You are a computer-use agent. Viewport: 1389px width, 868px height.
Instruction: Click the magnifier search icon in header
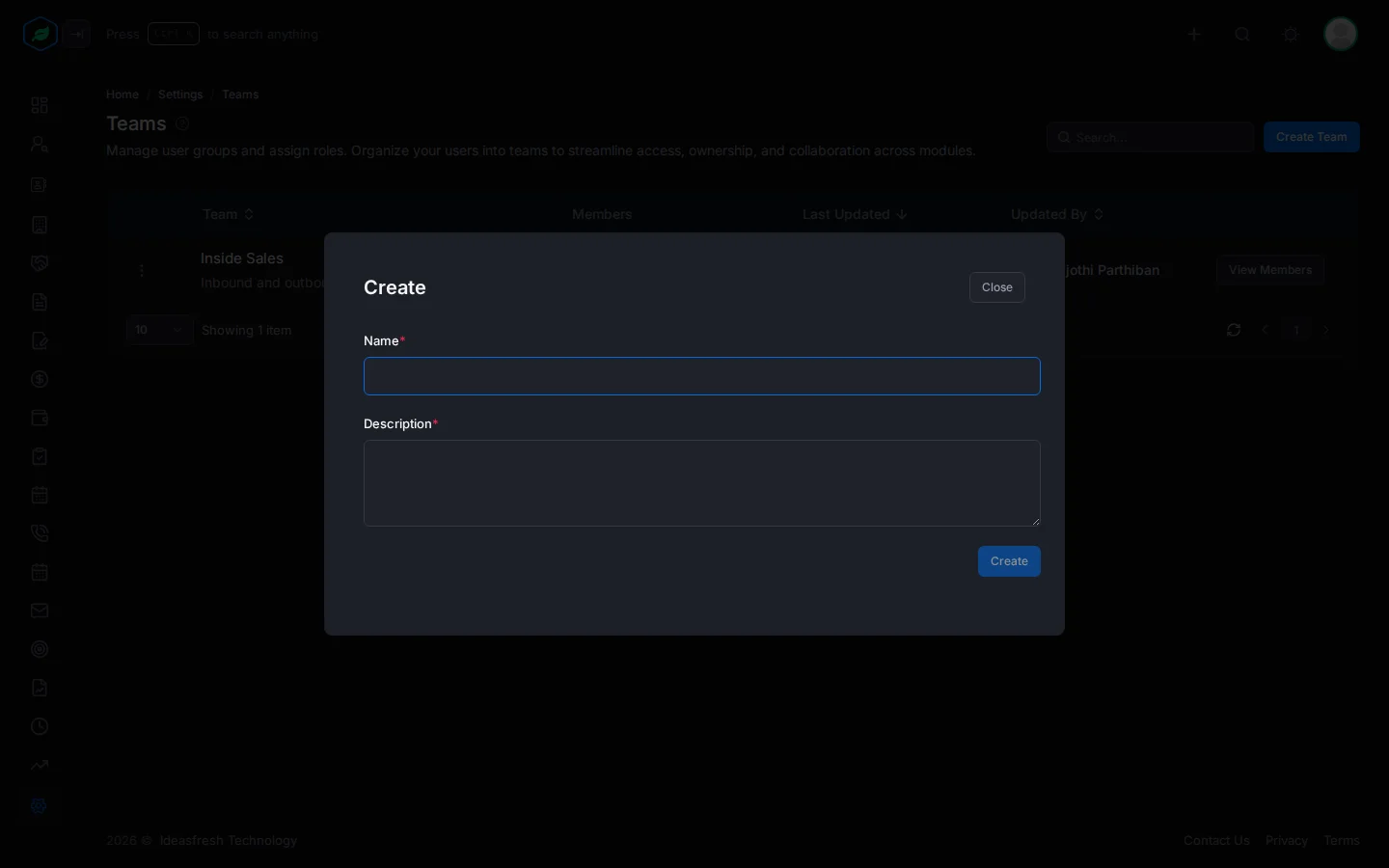[x=1242, y=34]
